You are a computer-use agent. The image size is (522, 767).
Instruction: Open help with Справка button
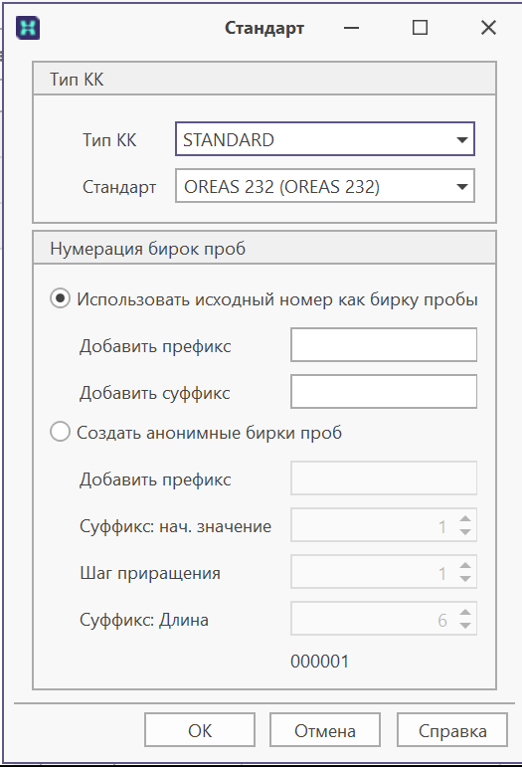[x=452, y=730]
